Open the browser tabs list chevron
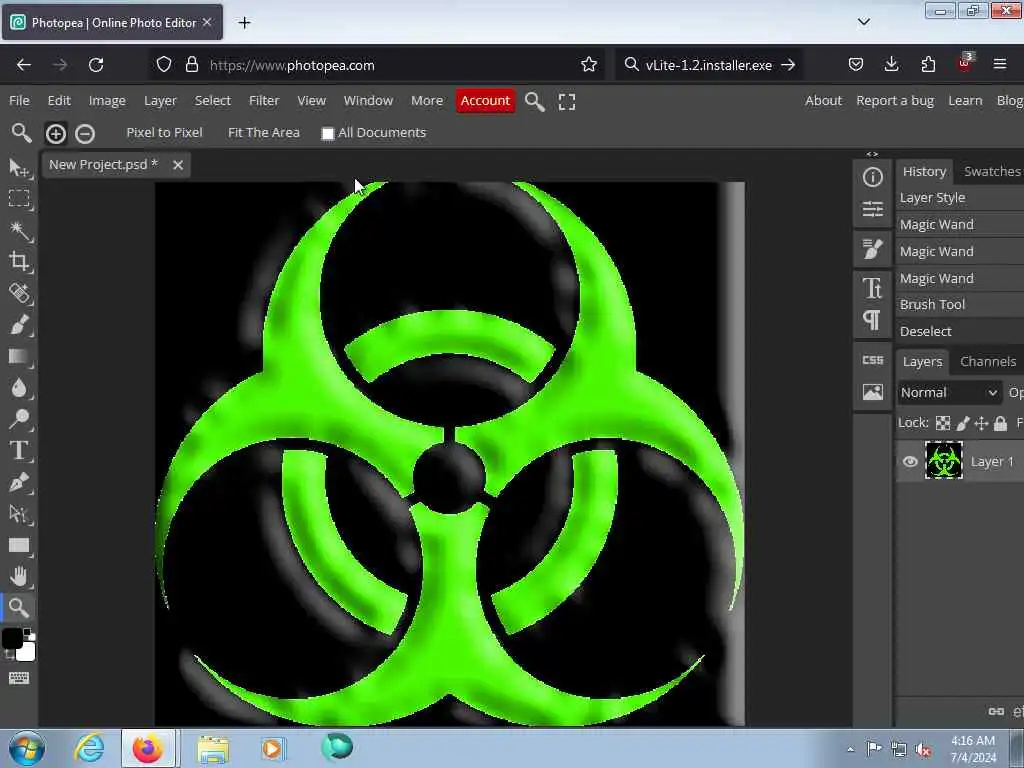 pyautogui.click(x=863, y=22)
